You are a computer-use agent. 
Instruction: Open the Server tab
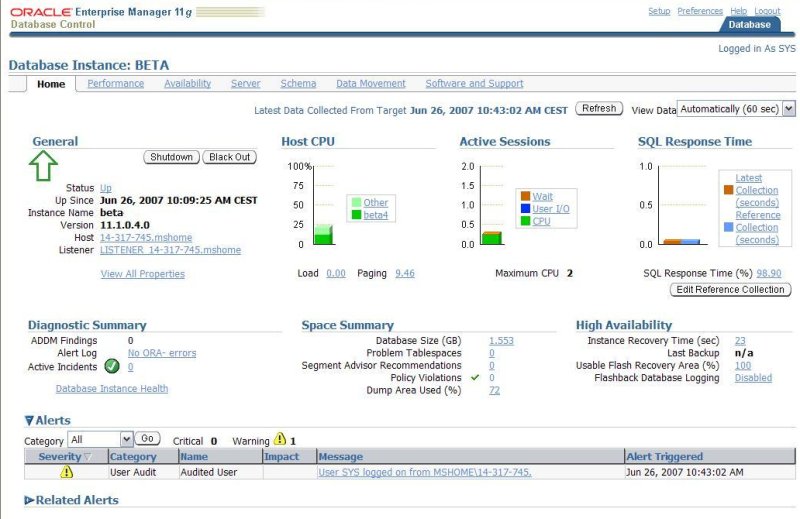(245, 83)
